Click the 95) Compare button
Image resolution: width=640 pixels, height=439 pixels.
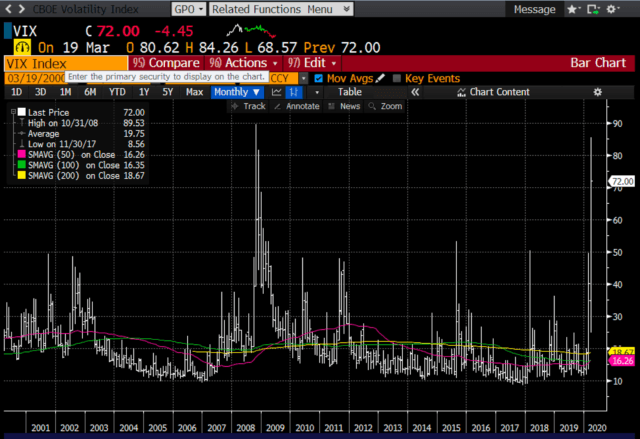coord(166,63)
